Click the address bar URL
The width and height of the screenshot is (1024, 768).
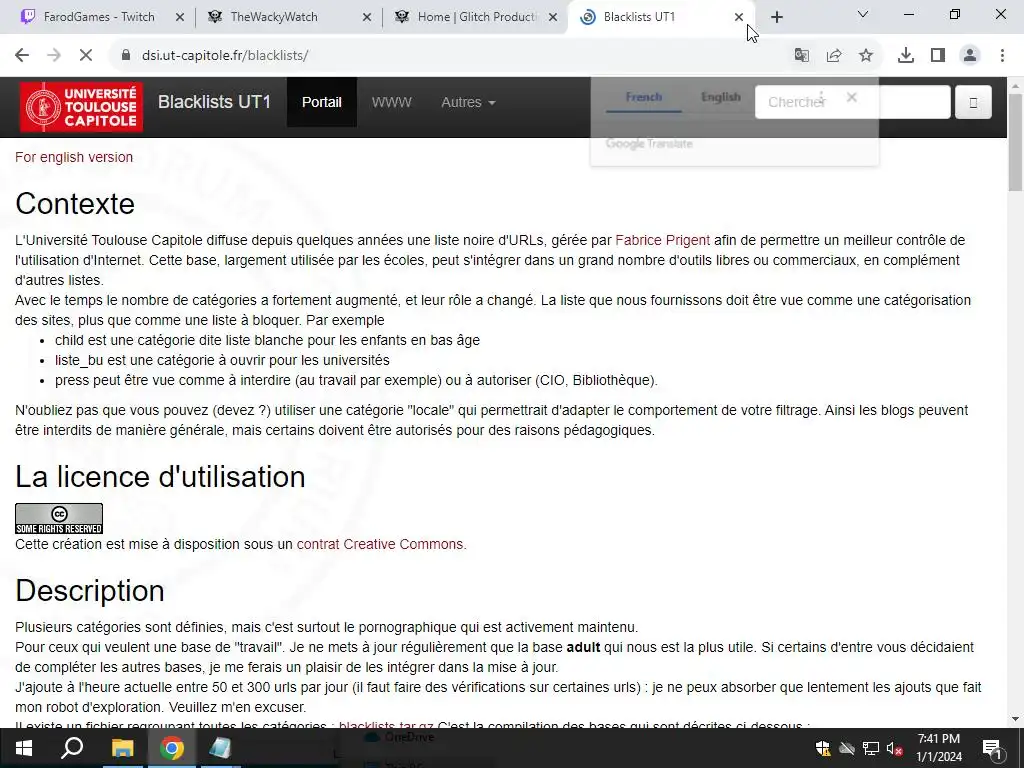[x=225, y=56]
